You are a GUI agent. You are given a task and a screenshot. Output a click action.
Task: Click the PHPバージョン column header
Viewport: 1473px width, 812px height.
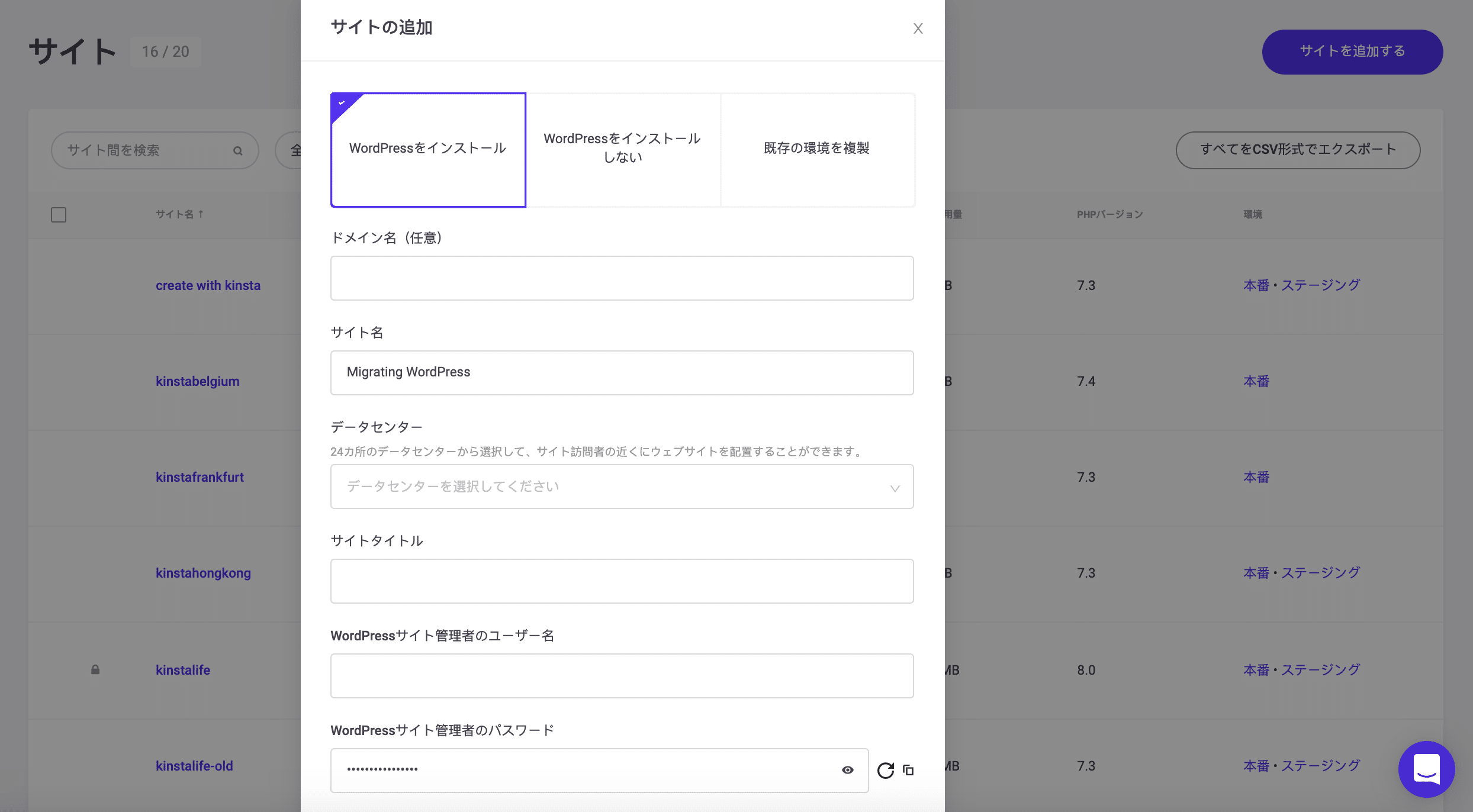1109,214
